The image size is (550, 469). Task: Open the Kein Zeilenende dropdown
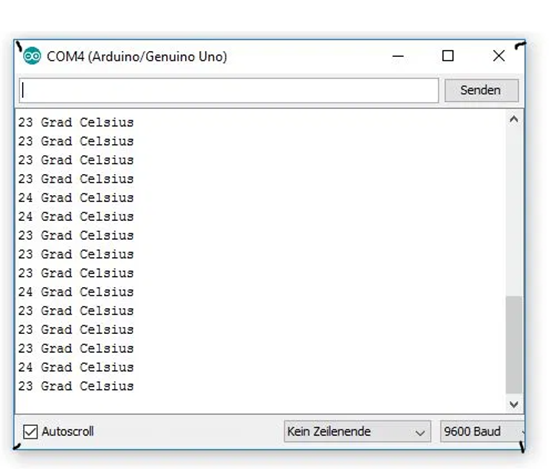[x=357, y=431]
